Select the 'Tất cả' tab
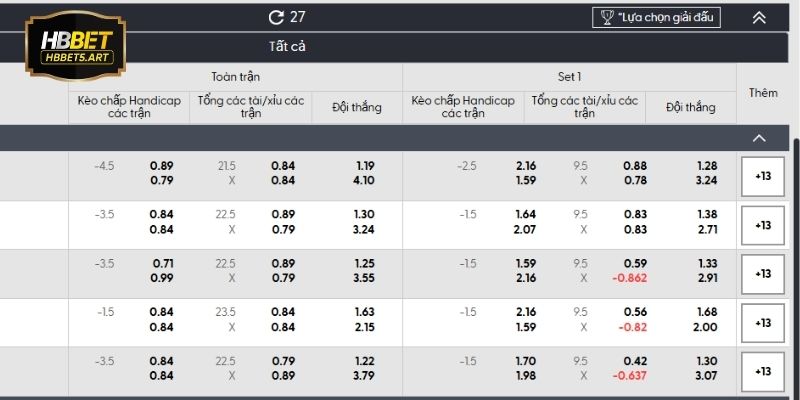800x400 pixels. 287,47
